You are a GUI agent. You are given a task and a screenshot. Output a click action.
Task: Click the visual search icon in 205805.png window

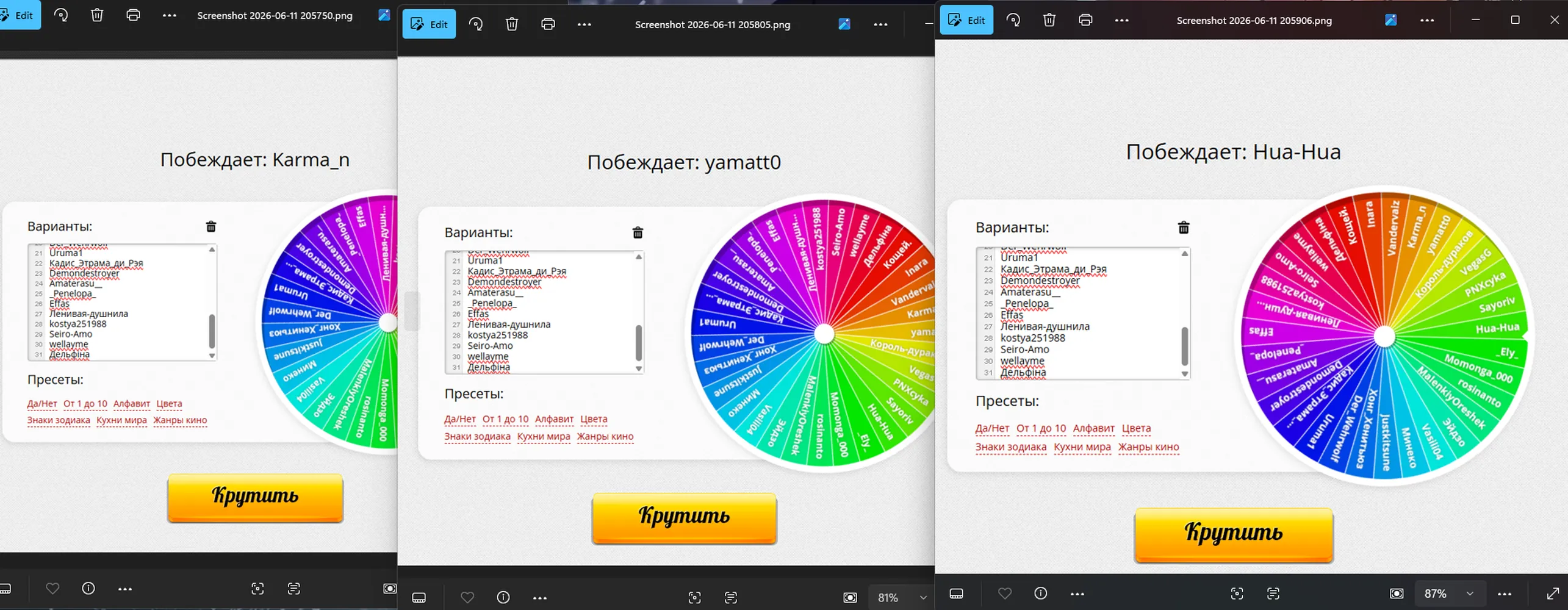[694, 598]
